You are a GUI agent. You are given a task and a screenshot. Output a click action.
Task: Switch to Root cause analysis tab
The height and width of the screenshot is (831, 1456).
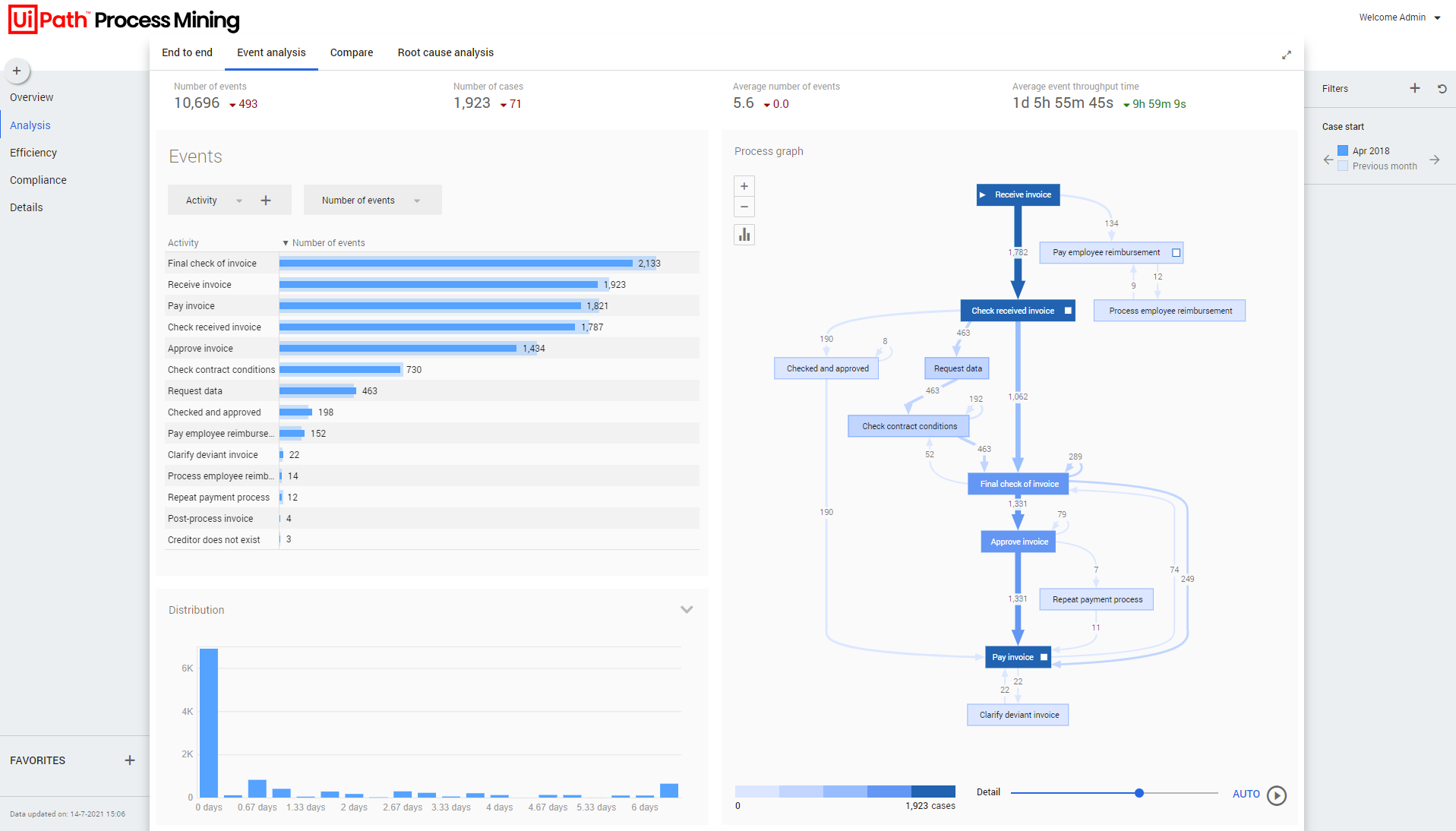tap(445, 52)
